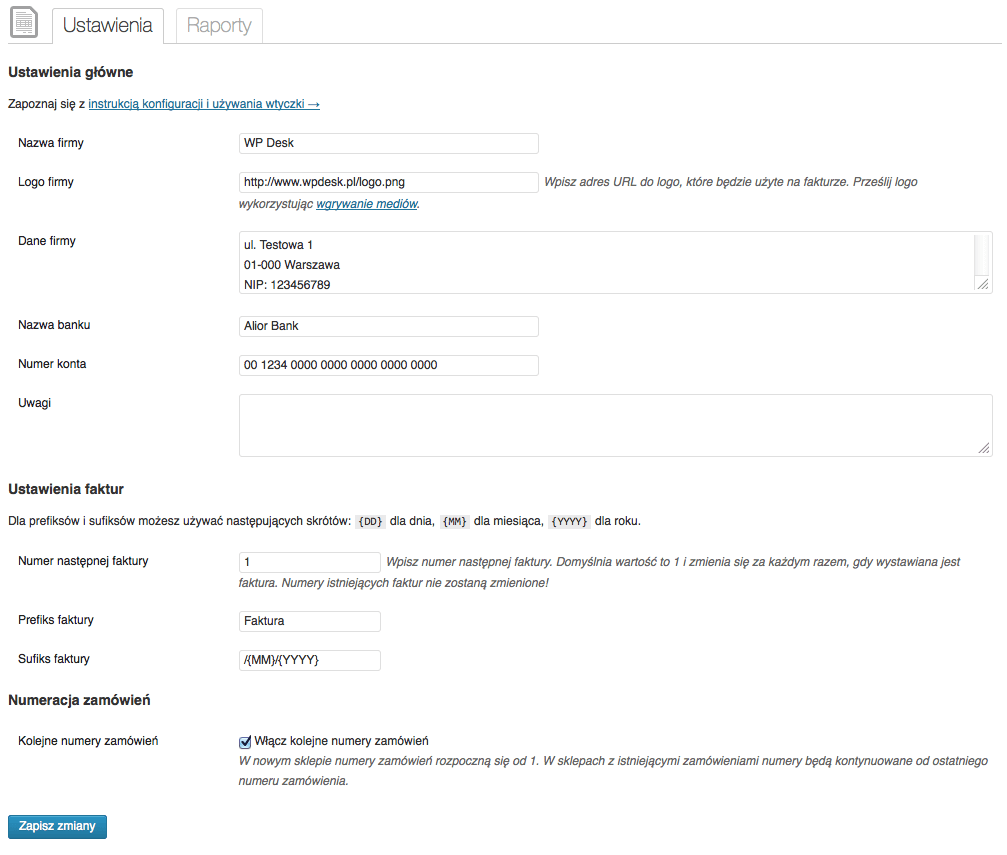Viewport: 1007px width, 855px height.
Task: Toggle the Włącz kolejne numery zamówień checkbox
Action: click(245, 742)
